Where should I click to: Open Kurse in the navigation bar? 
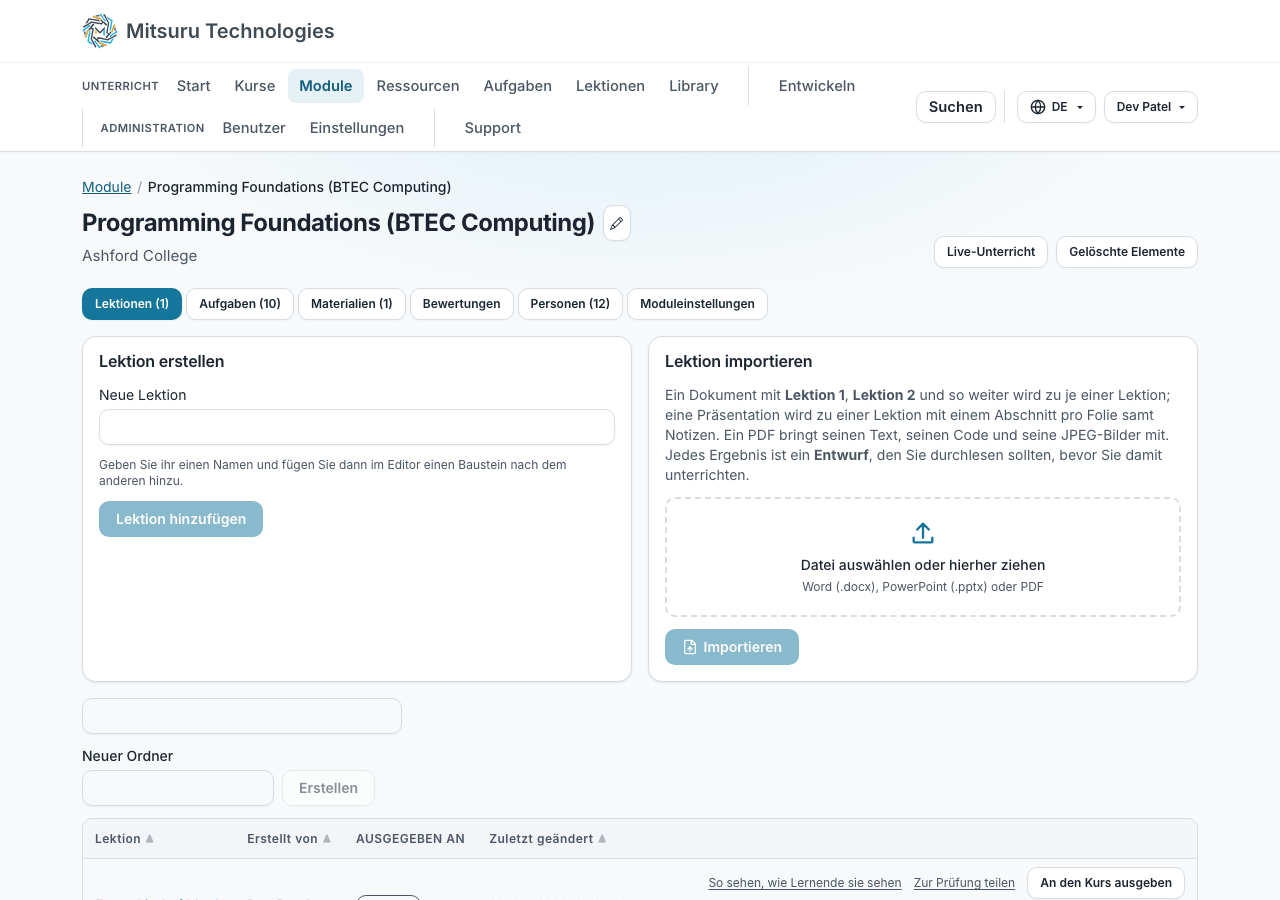click(255, 86)
